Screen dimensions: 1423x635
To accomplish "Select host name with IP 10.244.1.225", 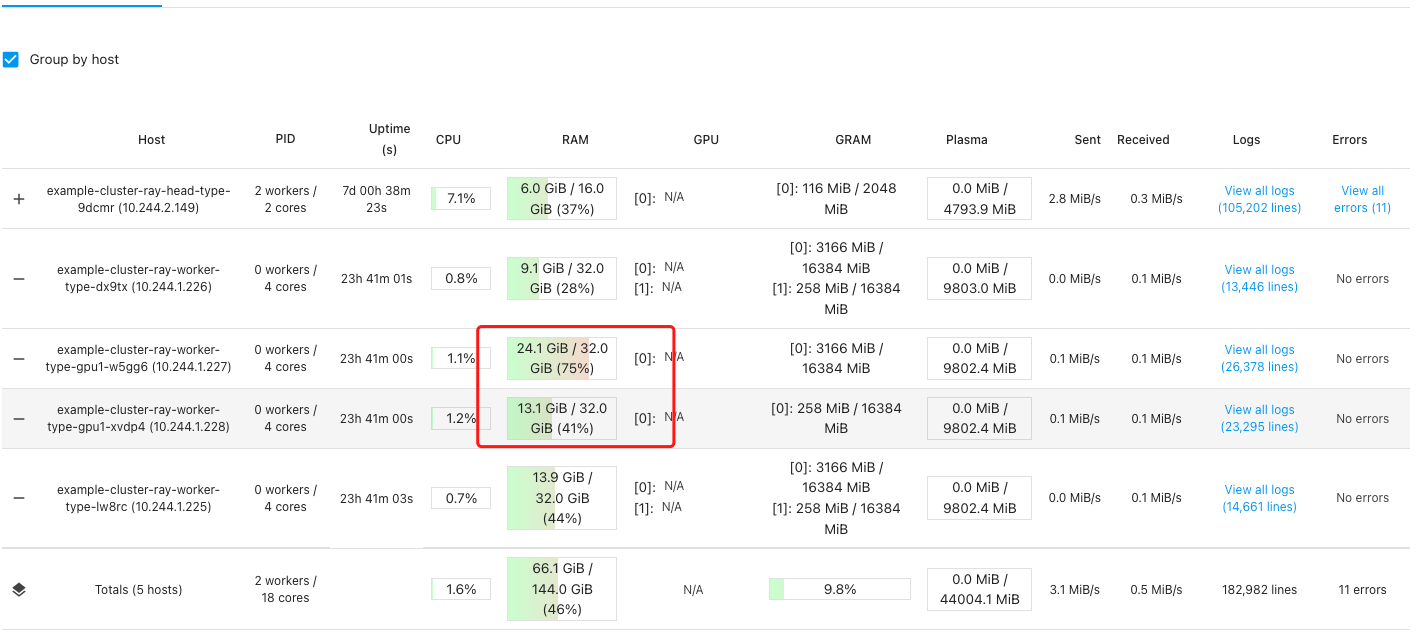I will (x=138, y=498).
